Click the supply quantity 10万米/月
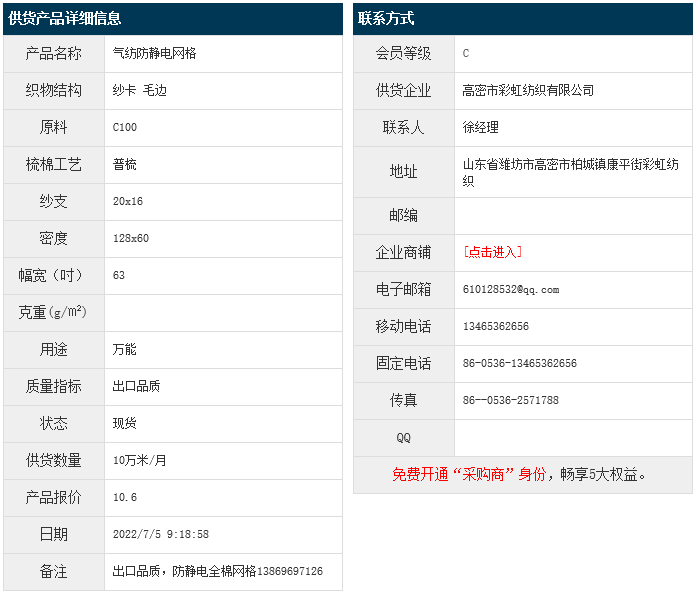Image resolution: width=696 pixels, height=594 pixels. 140,460
